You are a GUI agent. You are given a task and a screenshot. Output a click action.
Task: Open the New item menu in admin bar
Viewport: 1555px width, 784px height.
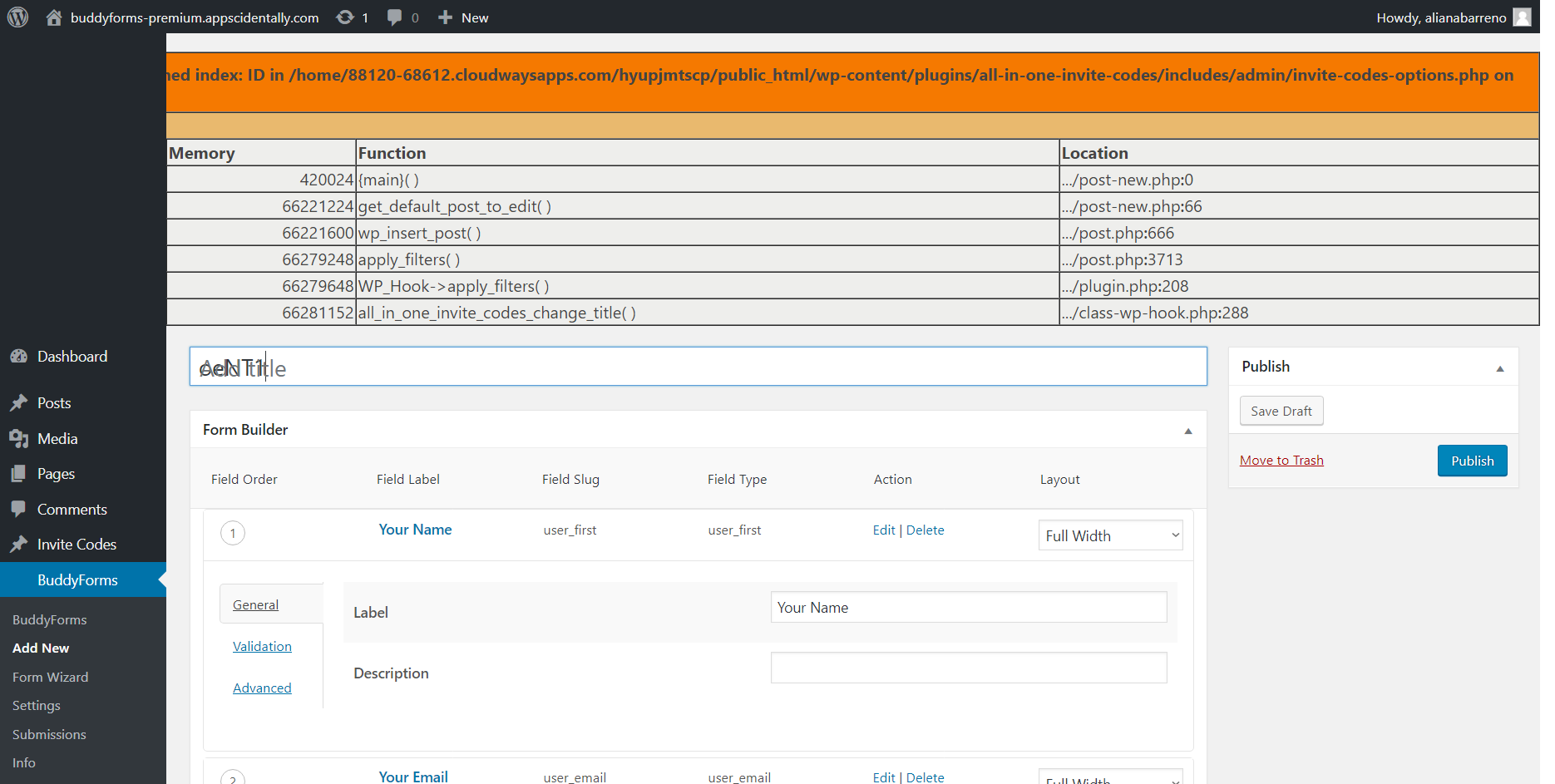point(462,17)
